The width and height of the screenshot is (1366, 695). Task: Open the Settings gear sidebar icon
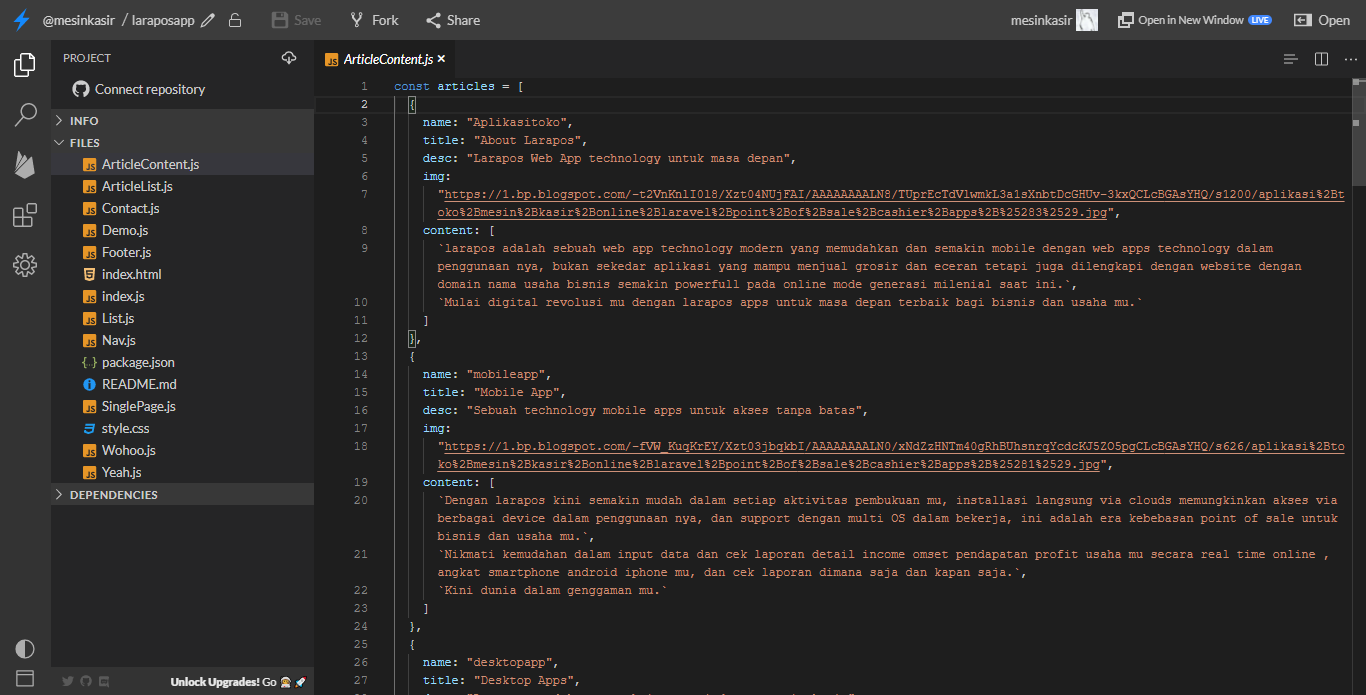coord(25,265)
